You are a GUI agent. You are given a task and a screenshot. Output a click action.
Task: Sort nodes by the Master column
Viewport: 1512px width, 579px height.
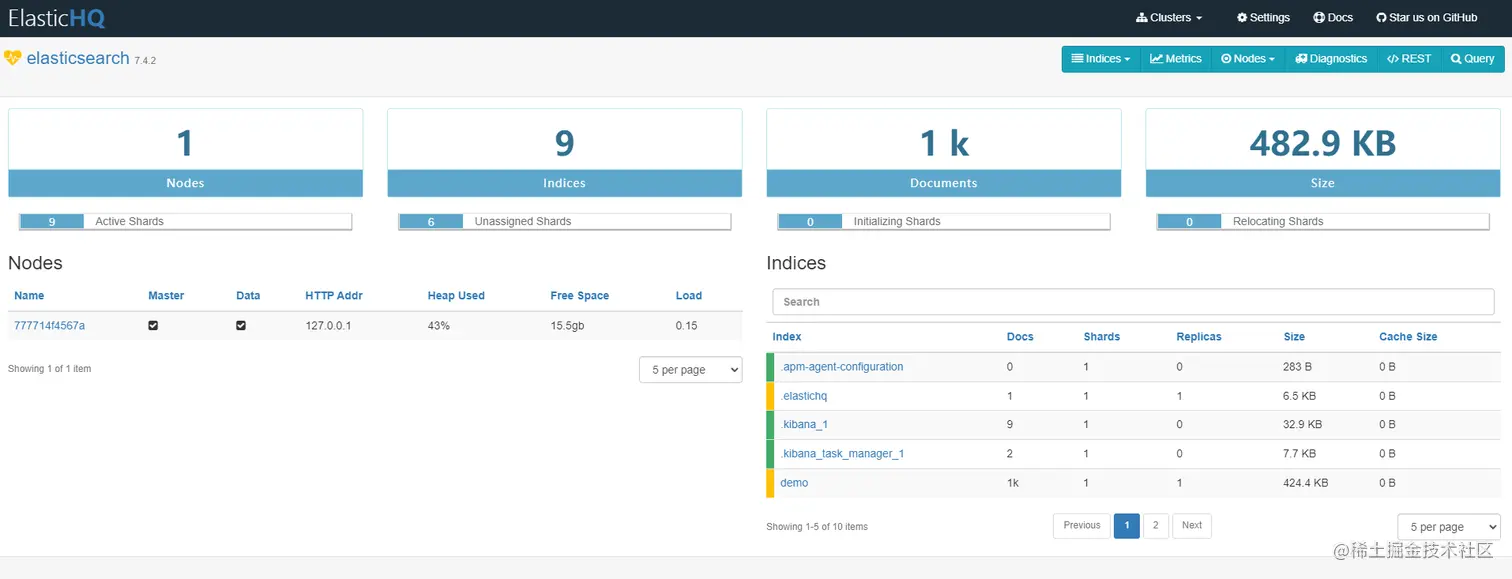[x=166, y=296]
